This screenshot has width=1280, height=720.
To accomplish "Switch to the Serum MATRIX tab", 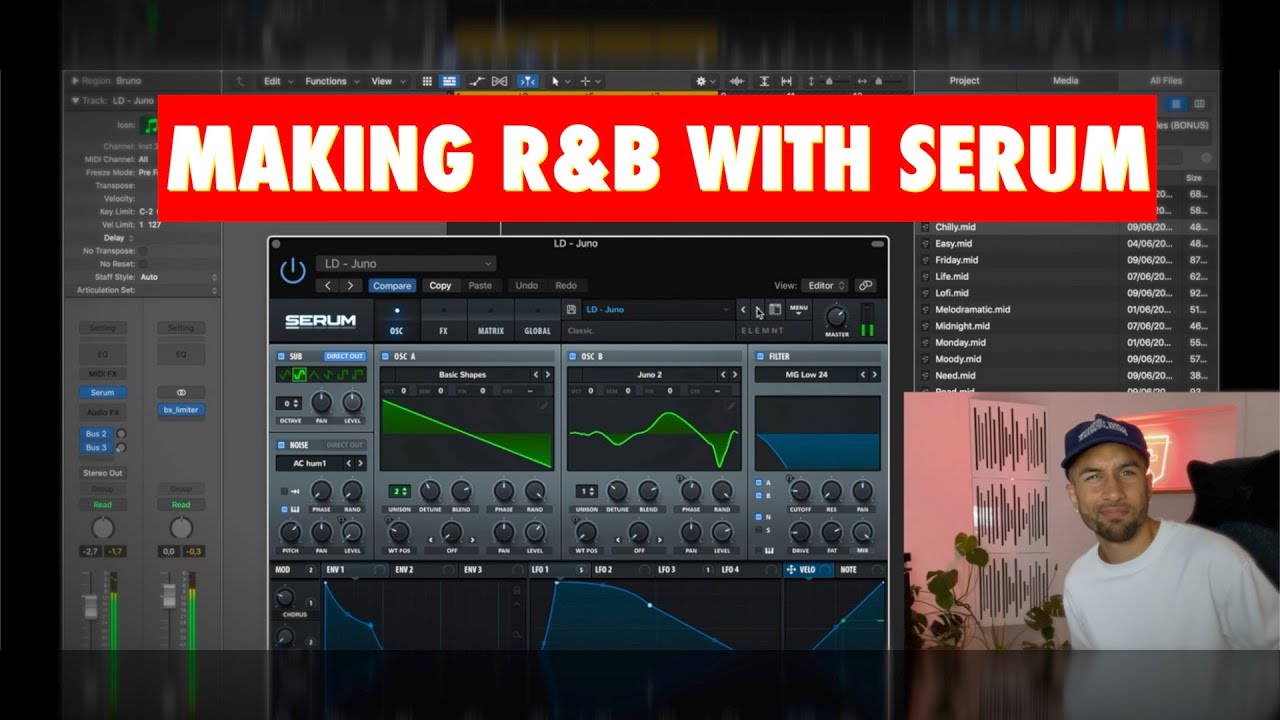I will 490,321.
